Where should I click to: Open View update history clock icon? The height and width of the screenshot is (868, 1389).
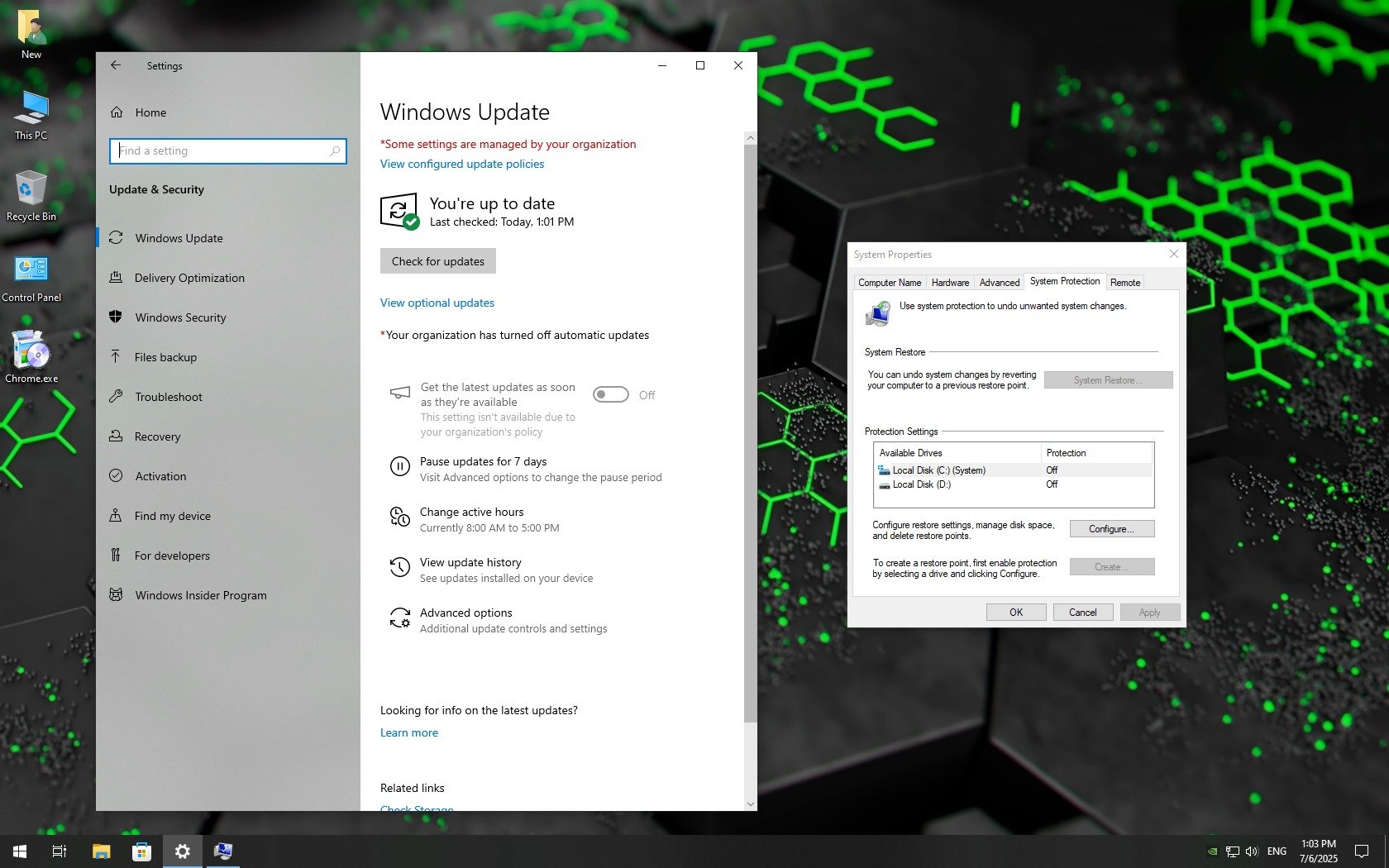click(x=399, y=568)
